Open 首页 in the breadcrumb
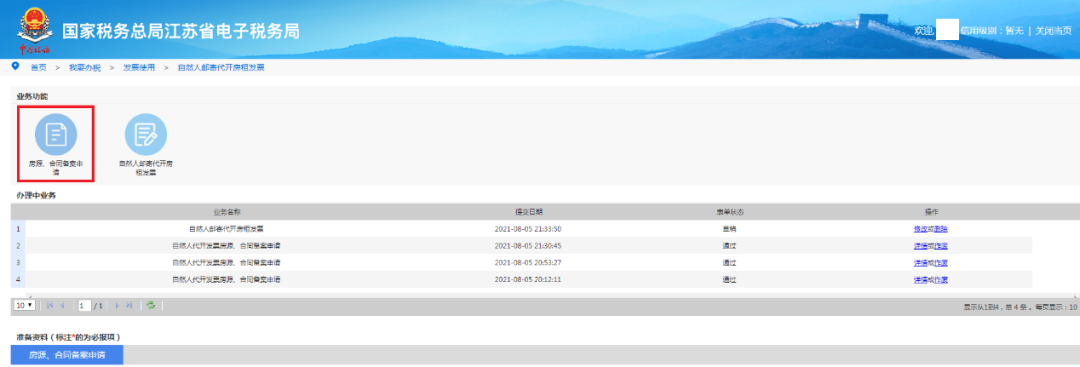The height and width of the screenshot is (367, 1080). pos(39,67)
